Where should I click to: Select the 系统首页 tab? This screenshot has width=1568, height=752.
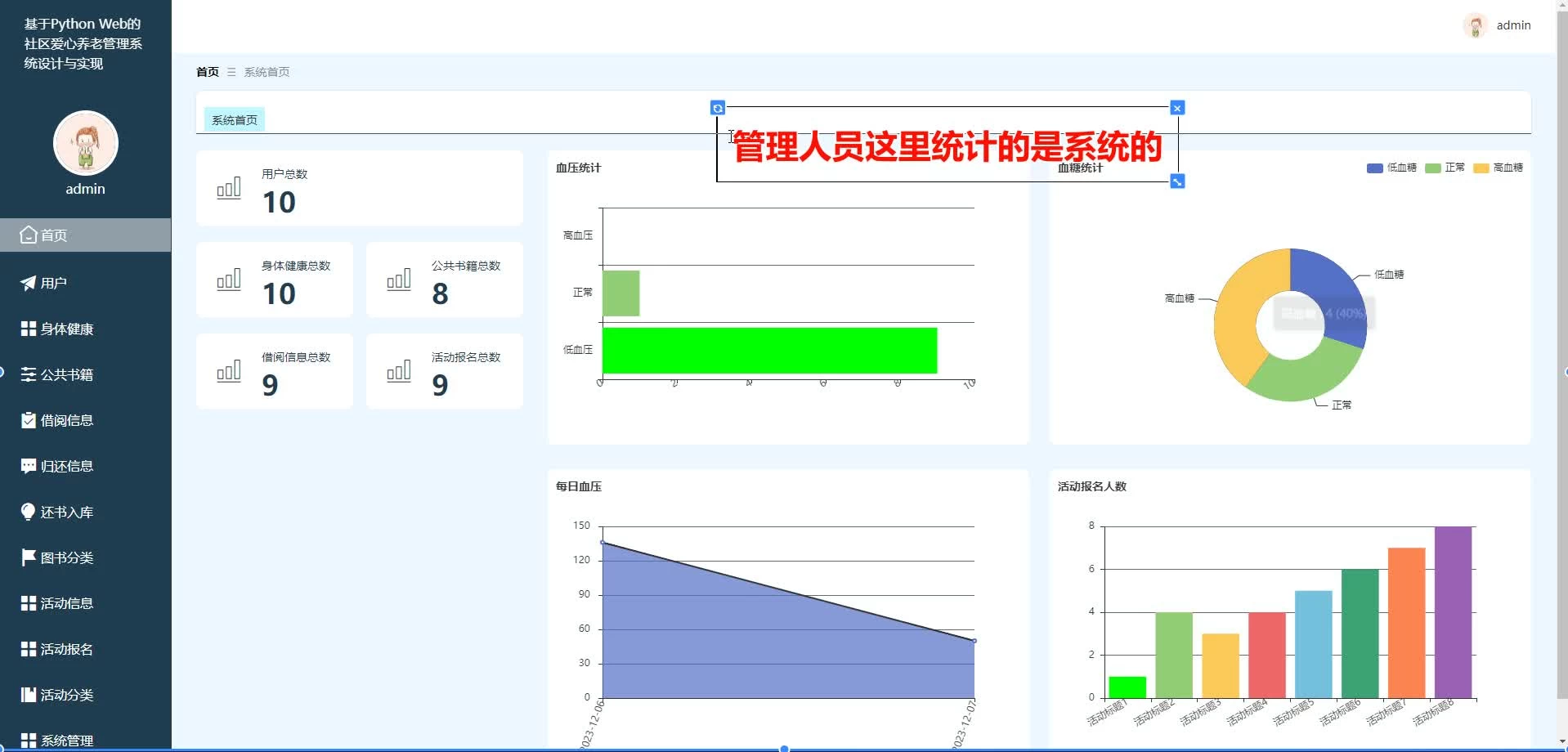[235, 120]
